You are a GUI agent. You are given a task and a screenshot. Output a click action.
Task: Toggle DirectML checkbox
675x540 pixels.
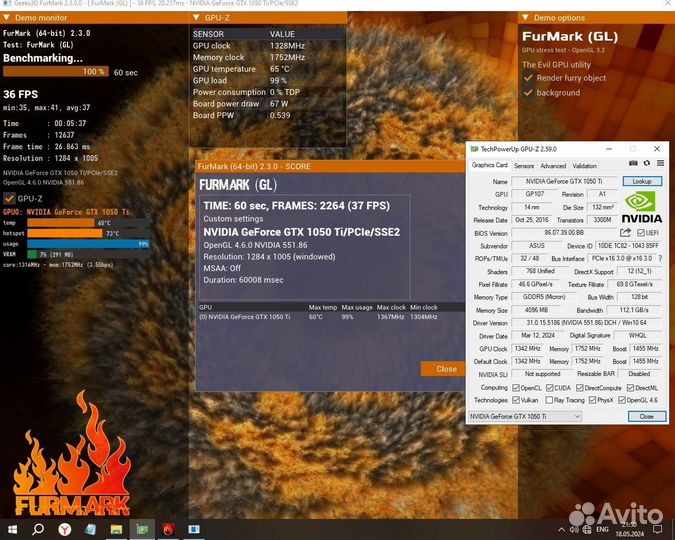click(x=630, y=388)
